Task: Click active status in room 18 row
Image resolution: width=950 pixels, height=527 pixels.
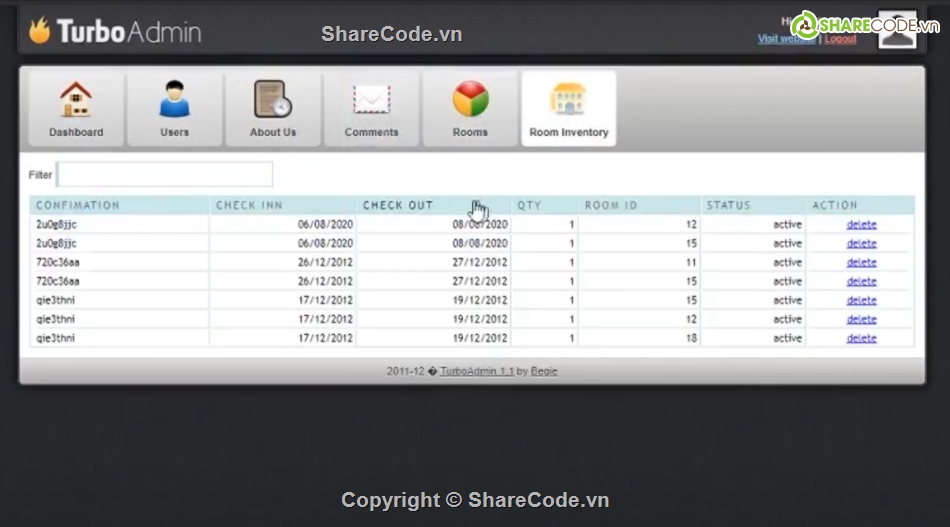Action: 787,338
